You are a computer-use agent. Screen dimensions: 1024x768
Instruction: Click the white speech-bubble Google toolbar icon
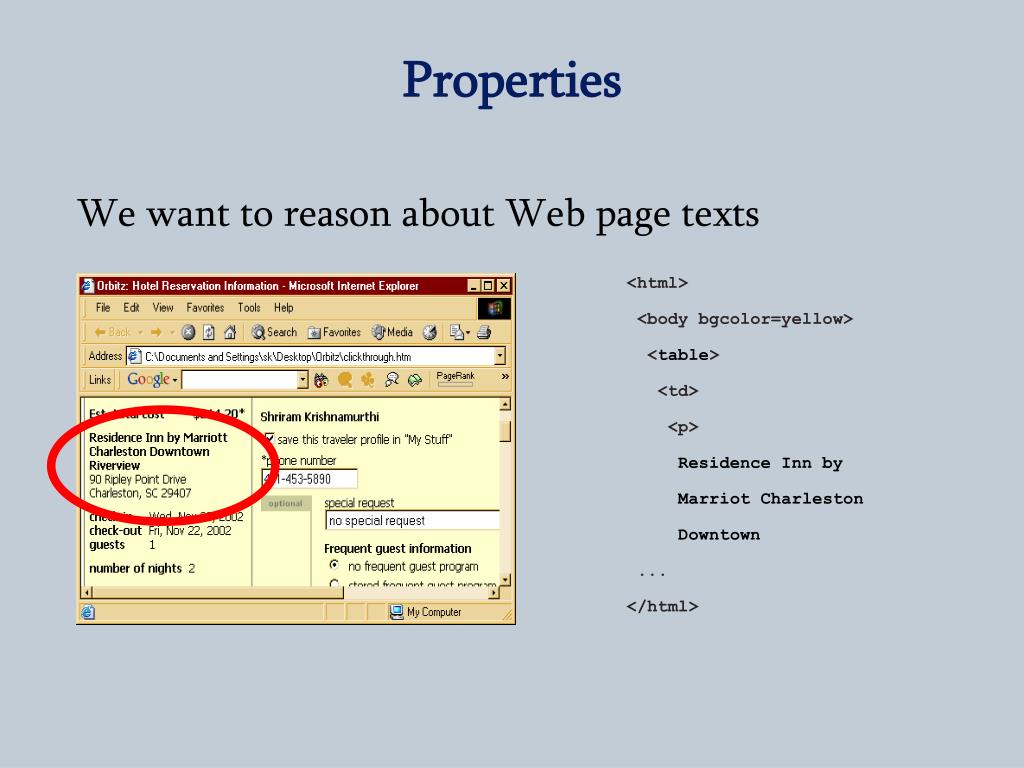tap(392, 380)
